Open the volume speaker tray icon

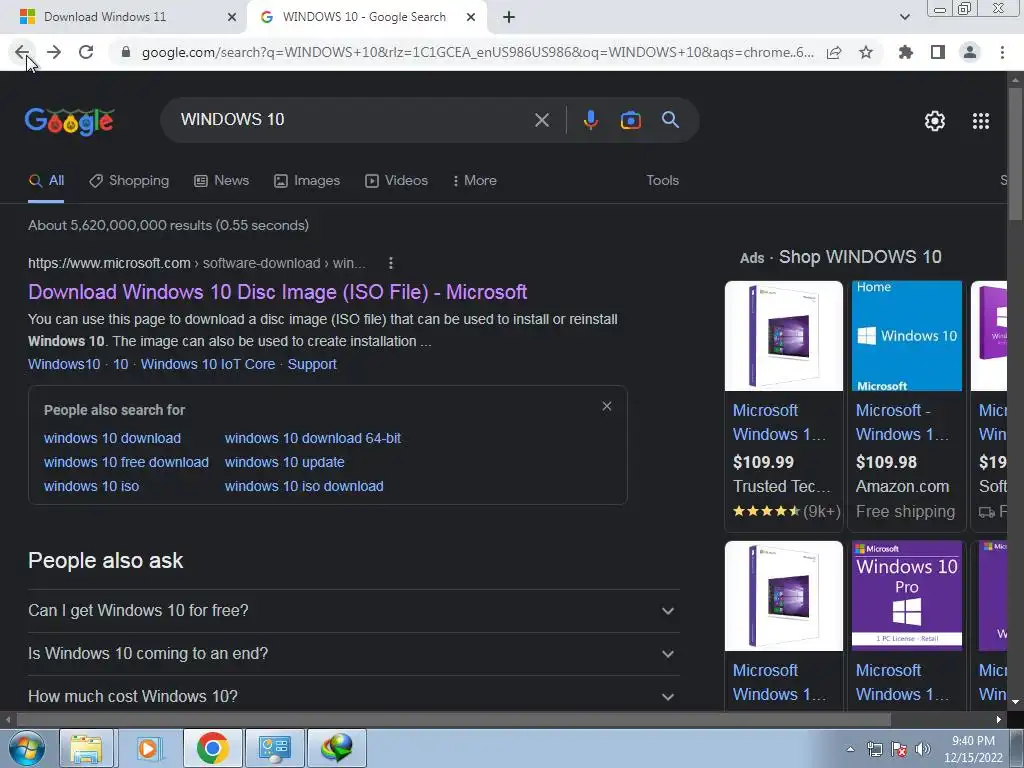(x=922, y=749)
